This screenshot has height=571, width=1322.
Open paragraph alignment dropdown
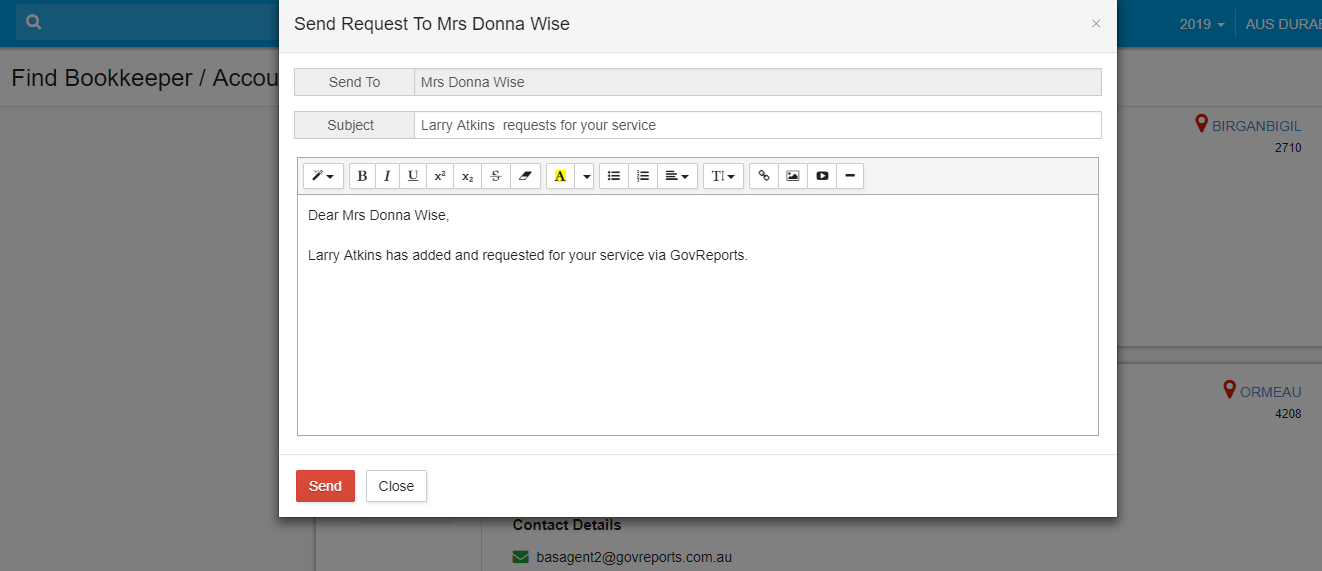tap(677, 176)
